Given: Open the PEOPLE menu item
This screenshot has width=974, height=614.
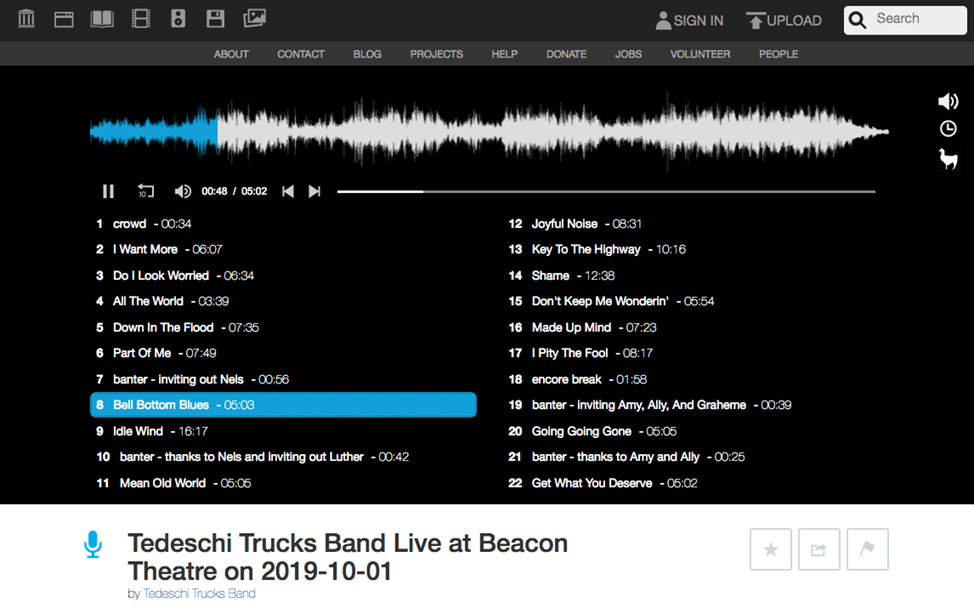Looking at the screenshot, I should 778,54.
